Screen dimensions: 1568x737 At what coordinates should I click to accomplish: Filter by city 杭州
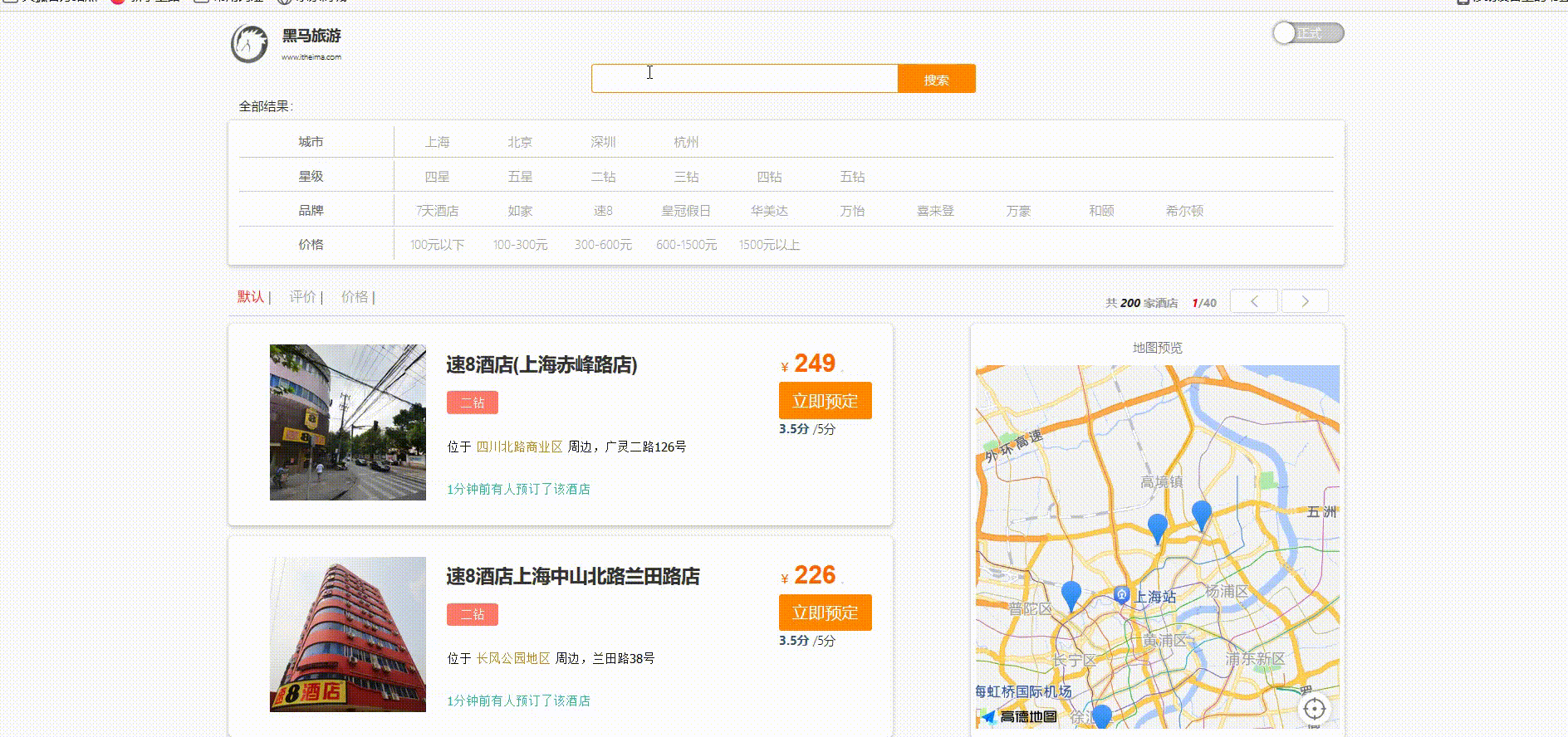(687, 142)
